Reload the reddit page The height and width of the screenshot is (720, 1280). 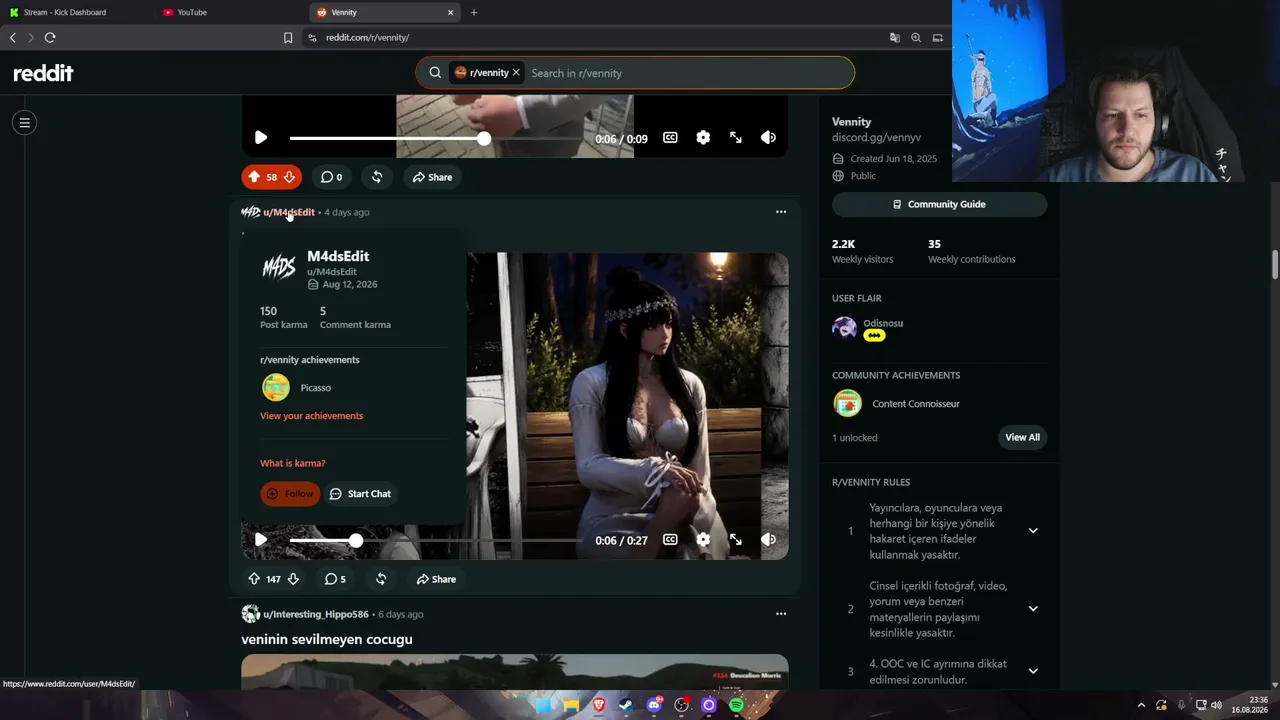(50, 37)
